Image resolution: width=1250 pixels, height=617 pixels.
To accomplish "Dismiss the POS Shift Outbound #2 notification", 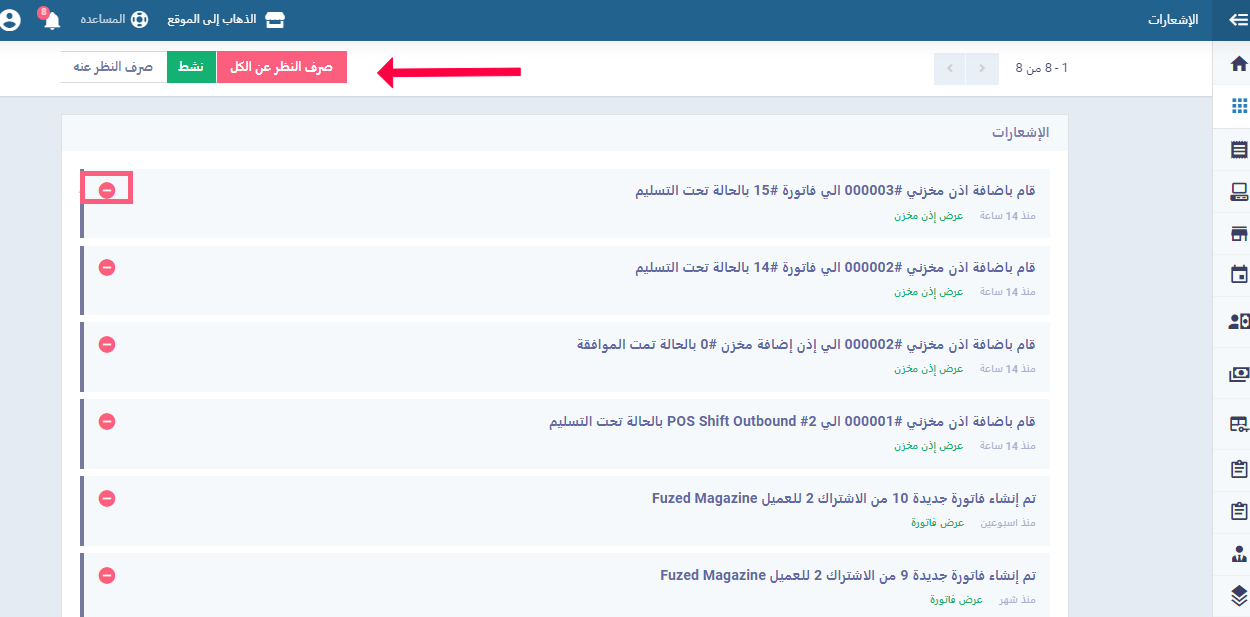I will (x=107, y=421).
